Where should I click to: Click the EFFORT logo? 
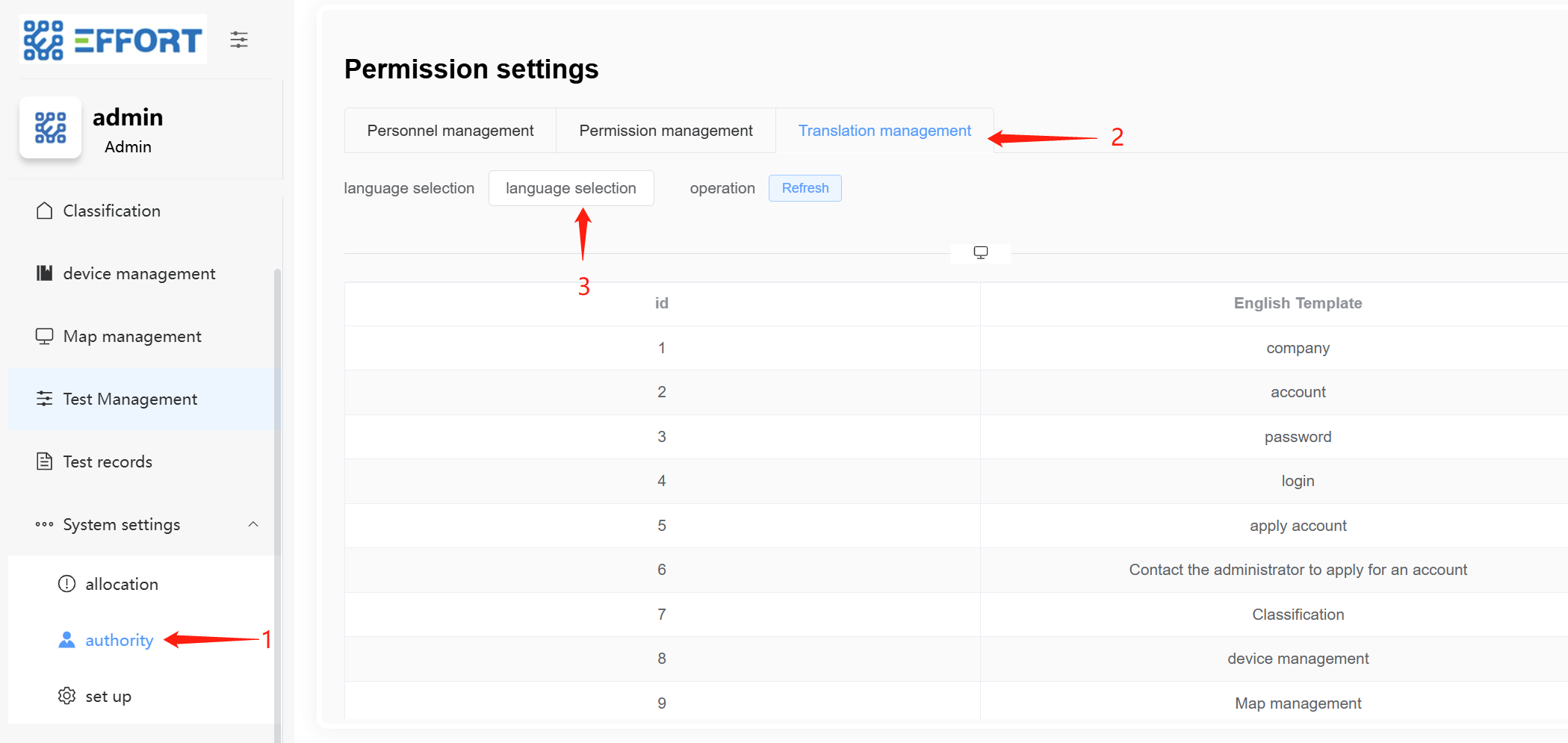pos(113,40)
